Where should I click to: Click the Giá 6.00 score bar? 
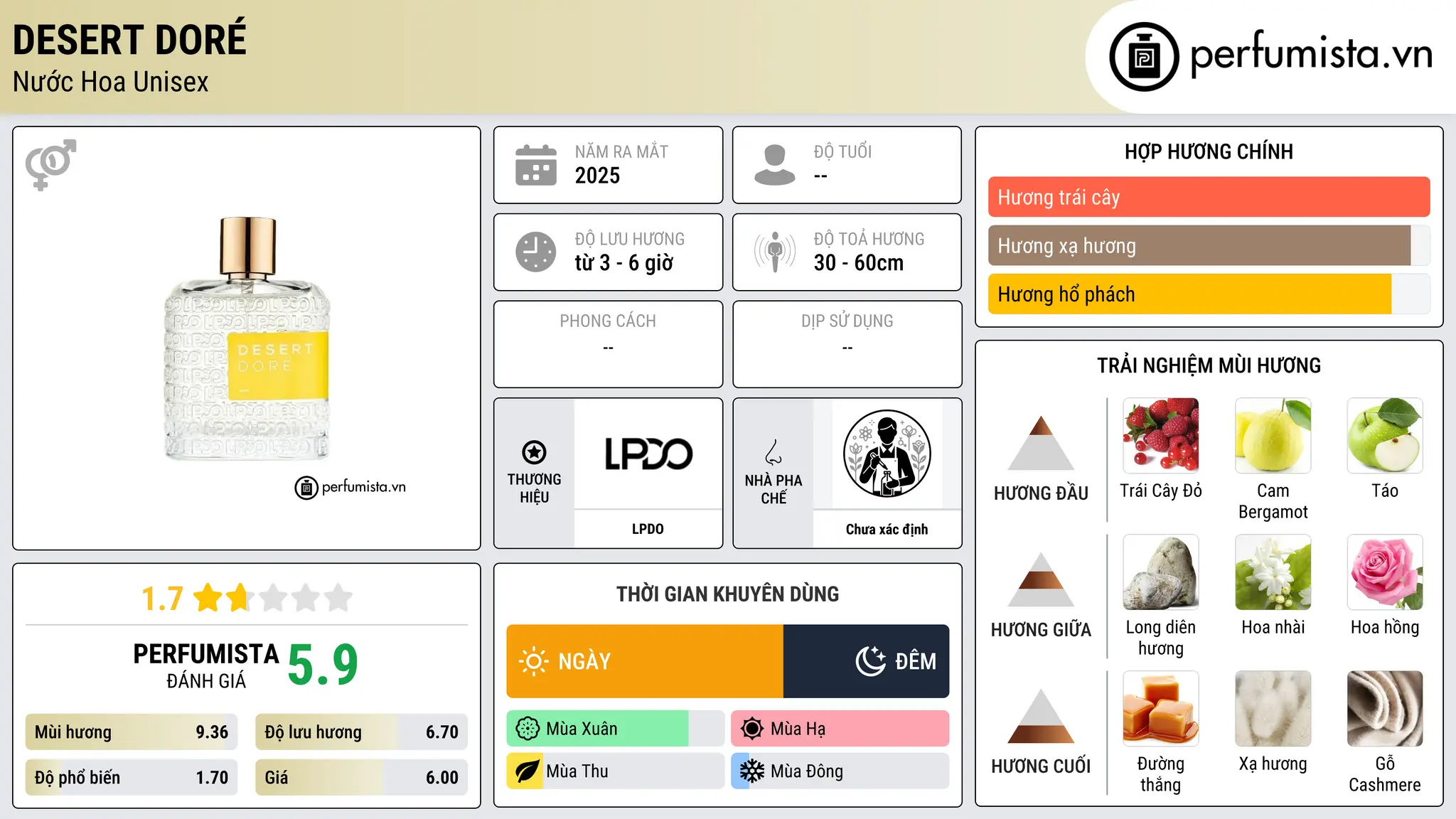pos(361,777)
